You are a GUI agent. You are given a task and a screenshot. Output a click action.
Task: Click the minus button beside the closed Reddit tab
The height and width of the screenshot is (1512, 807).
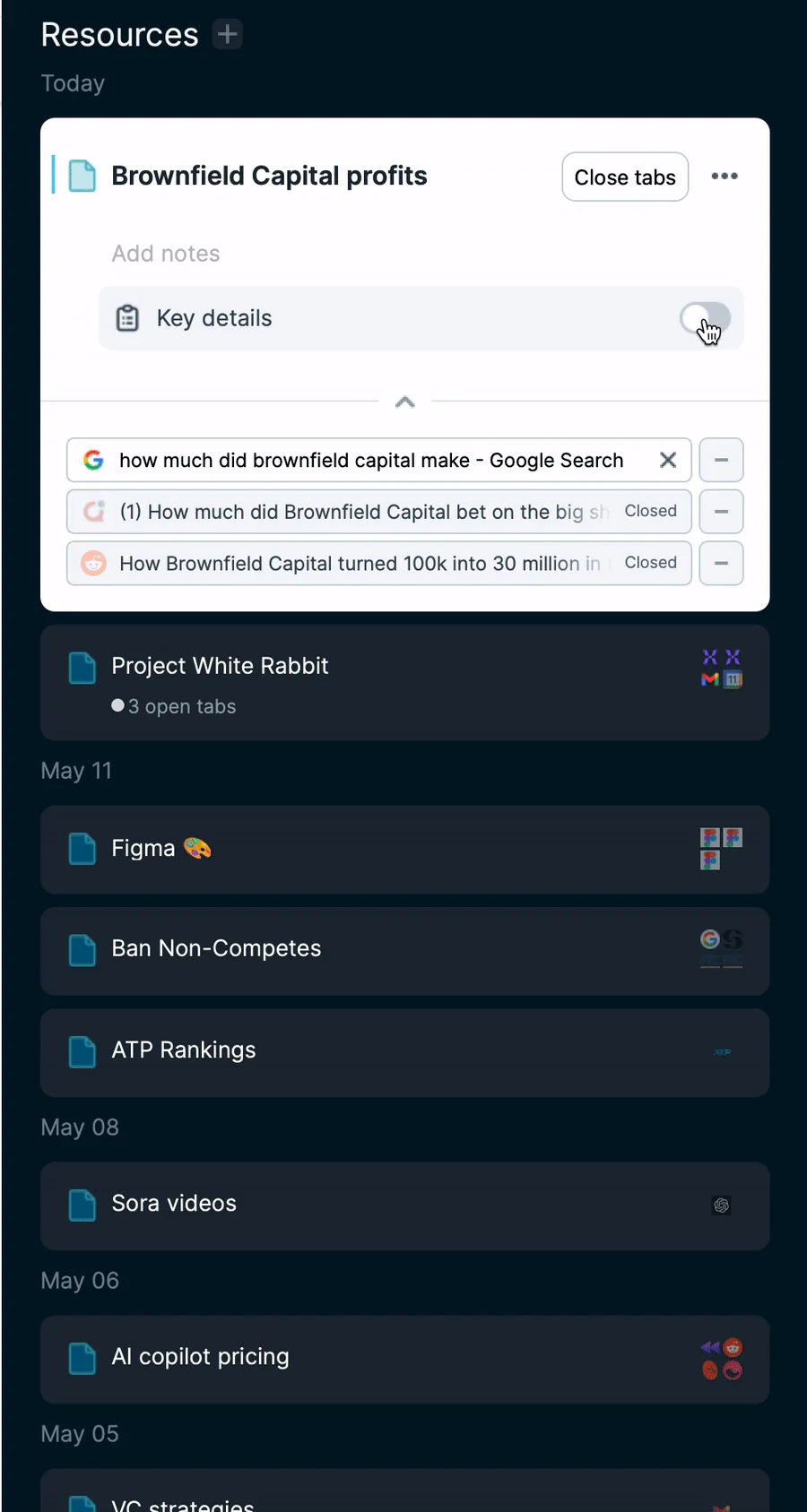pos(721,563)
